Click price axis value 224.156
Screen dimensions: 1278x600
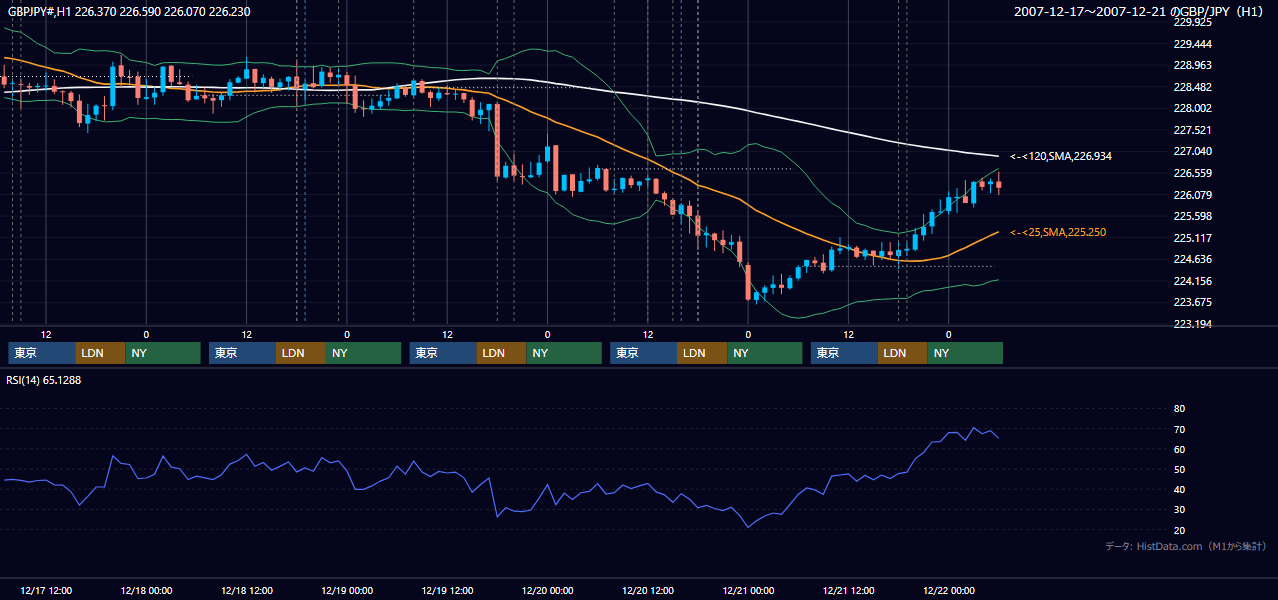pyautogui.click(x=1192, y=281)
